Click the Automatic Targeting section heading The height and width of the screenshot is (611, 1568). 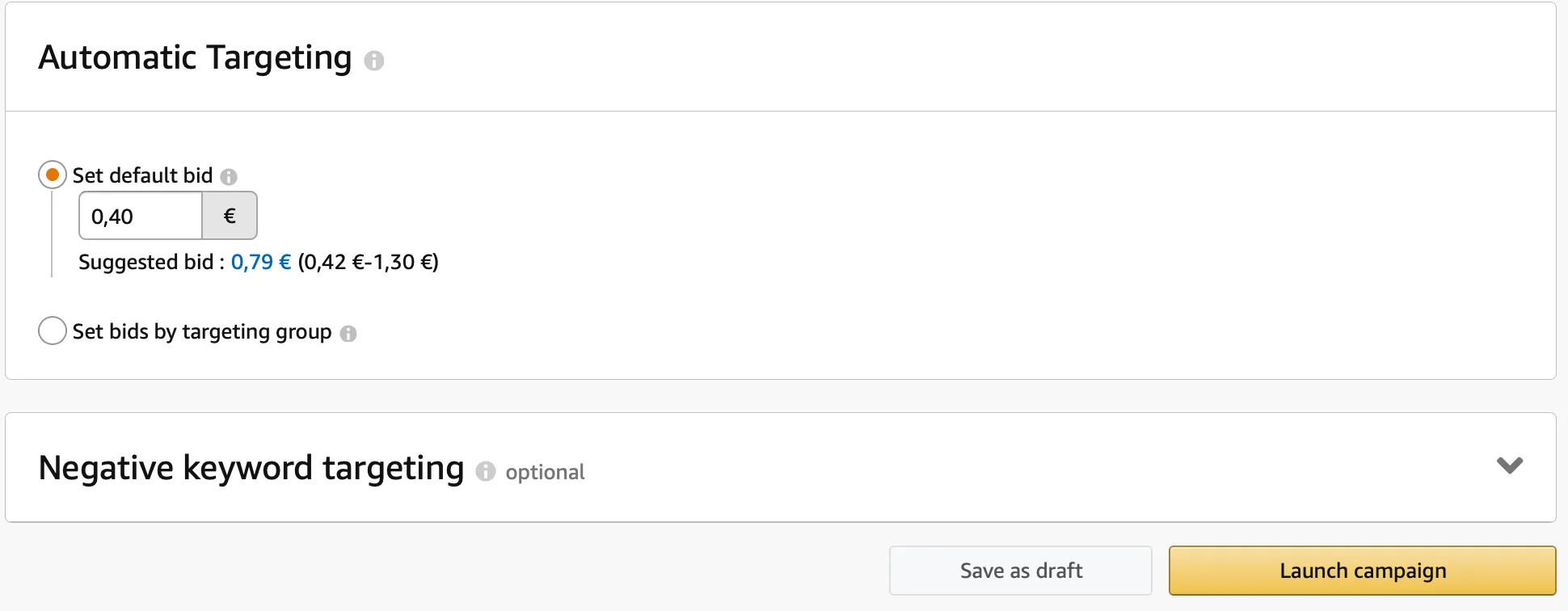click(196, 58)
